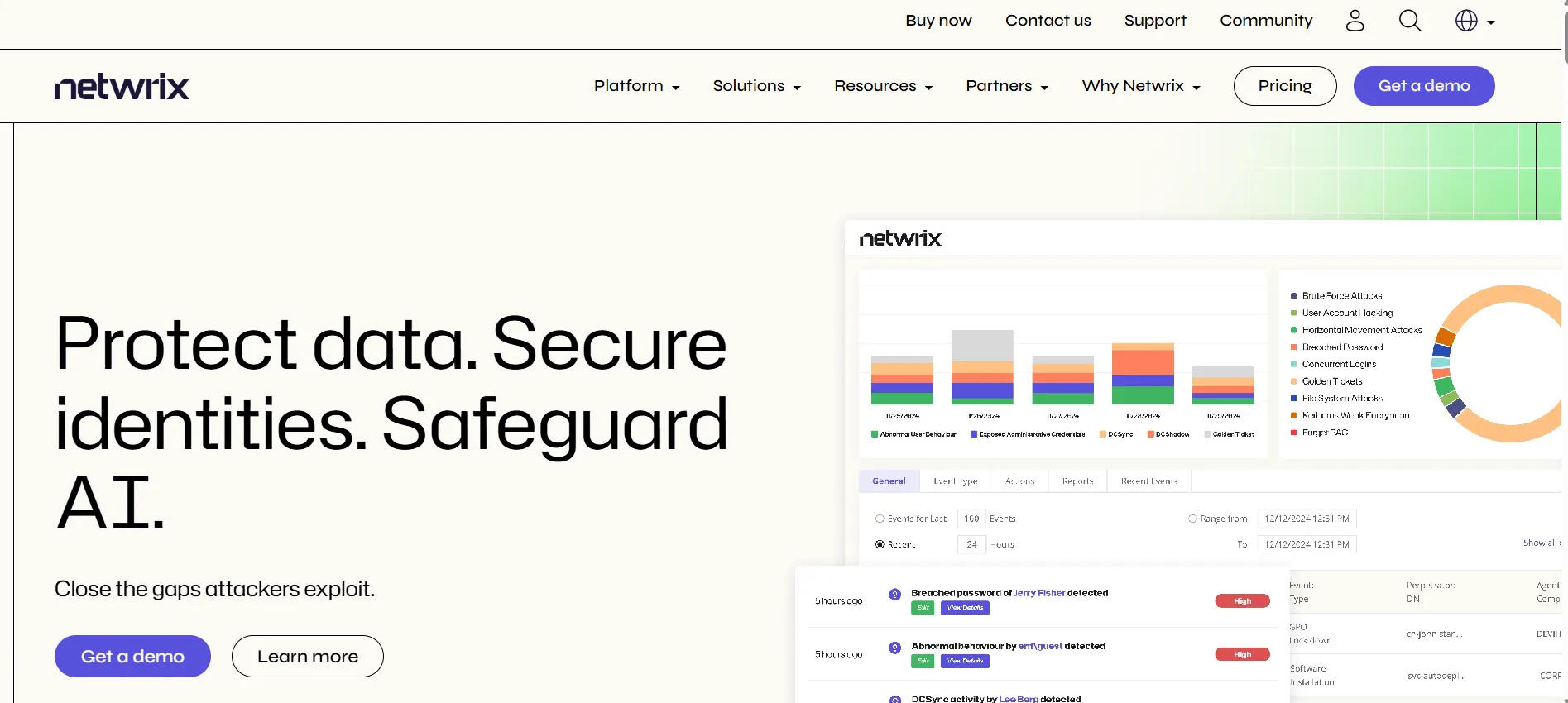The height and width of the screenshot is (703, 1568).
Task: Open the globe language selector
Action: click(1474, 21)
